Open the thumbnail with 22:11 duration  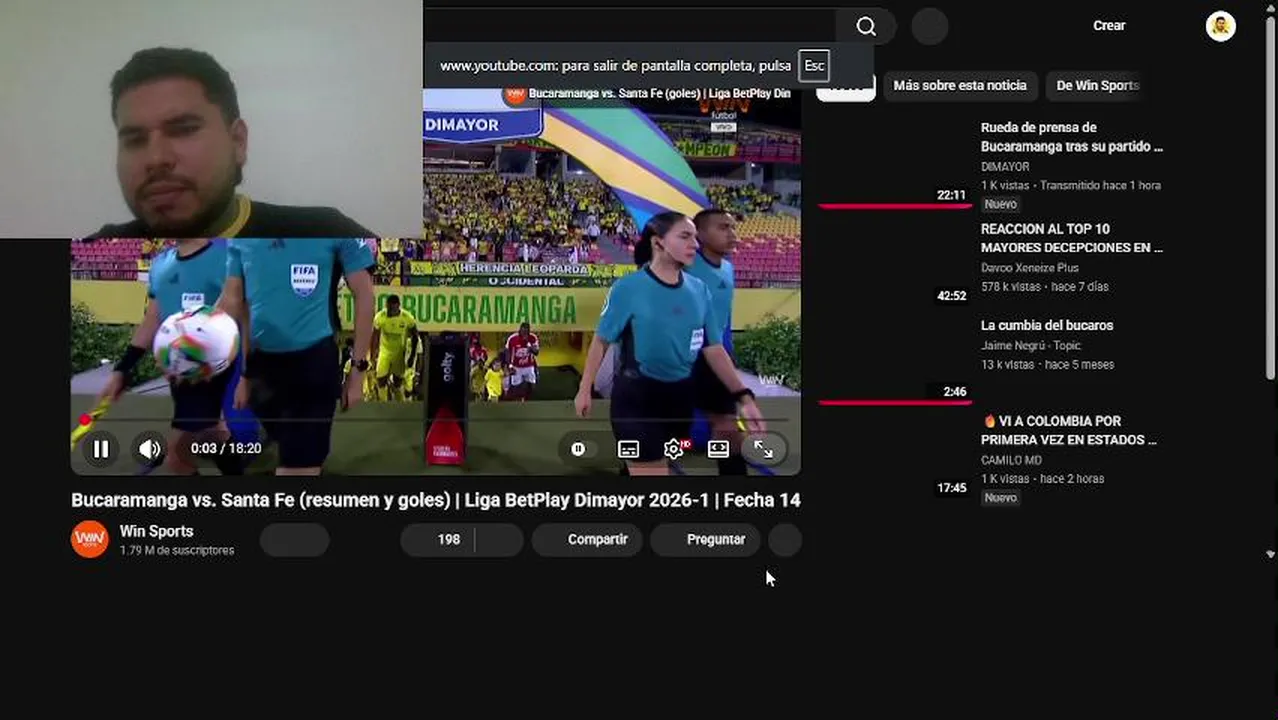point(895,163)
